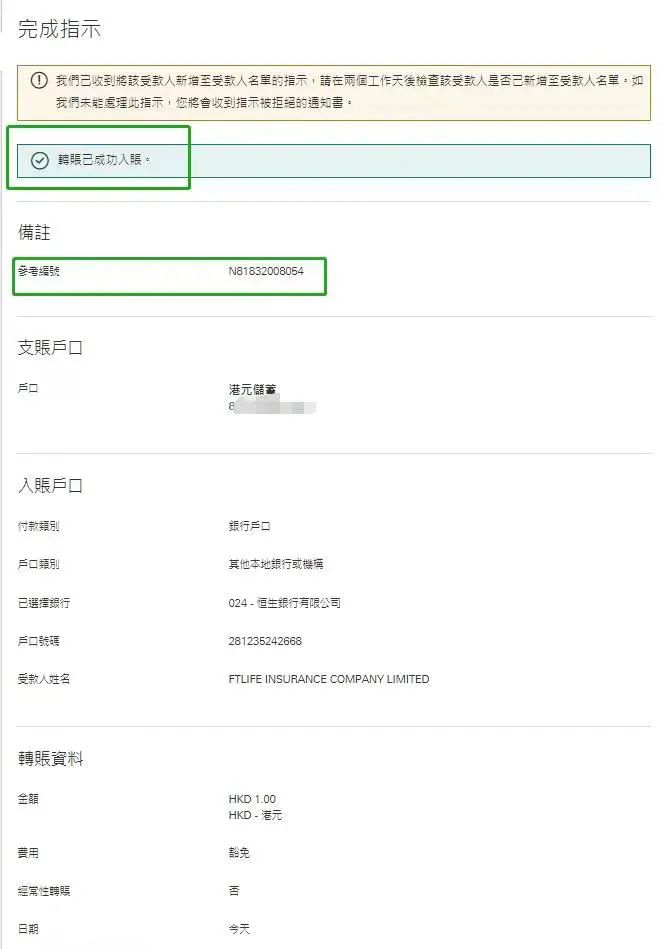664x949 pixels.
Task: Select the value 其他本地銀行或機構
Action: click(276, 564)
